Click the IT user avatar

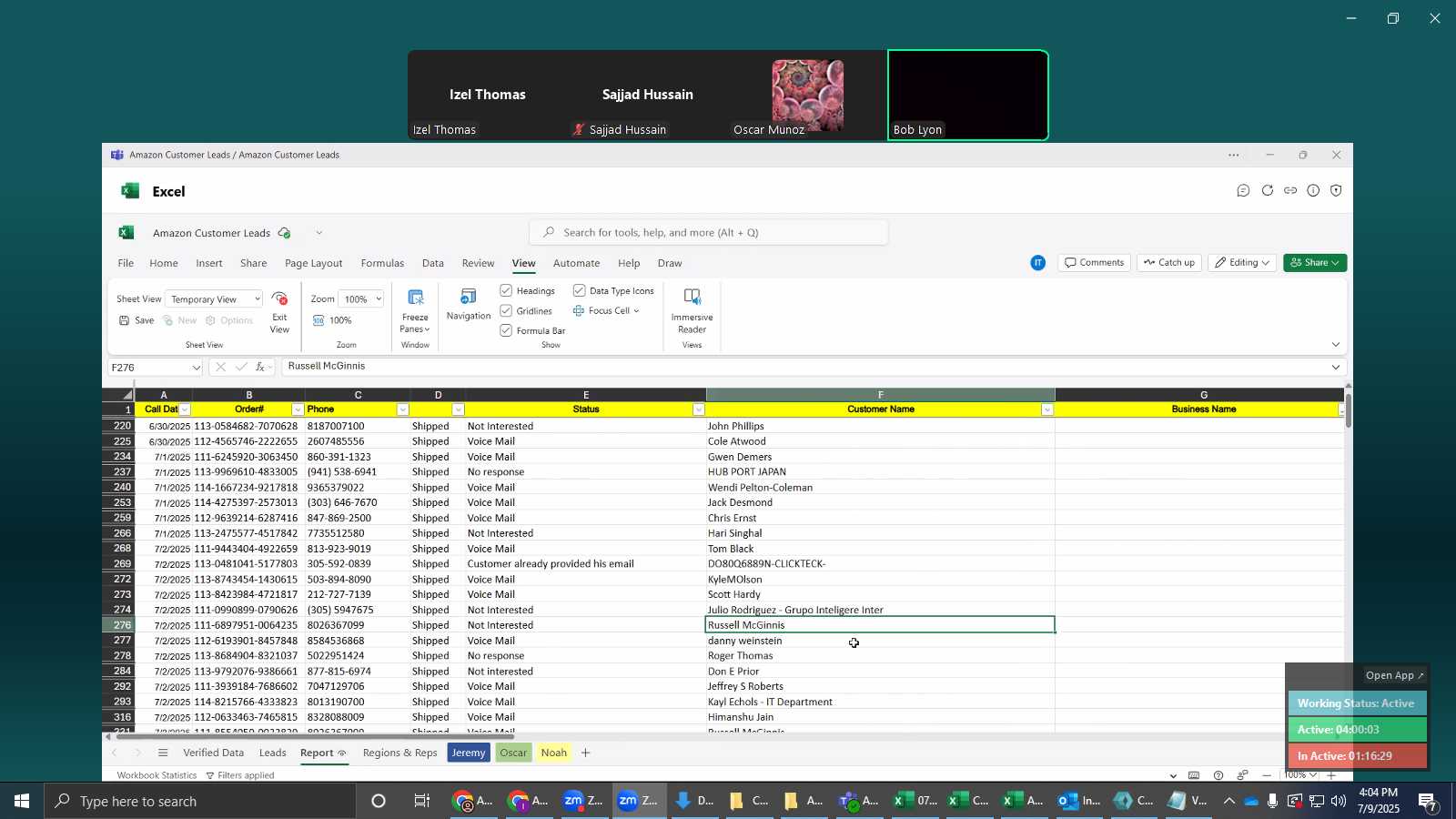click(x=1038, y=263)
